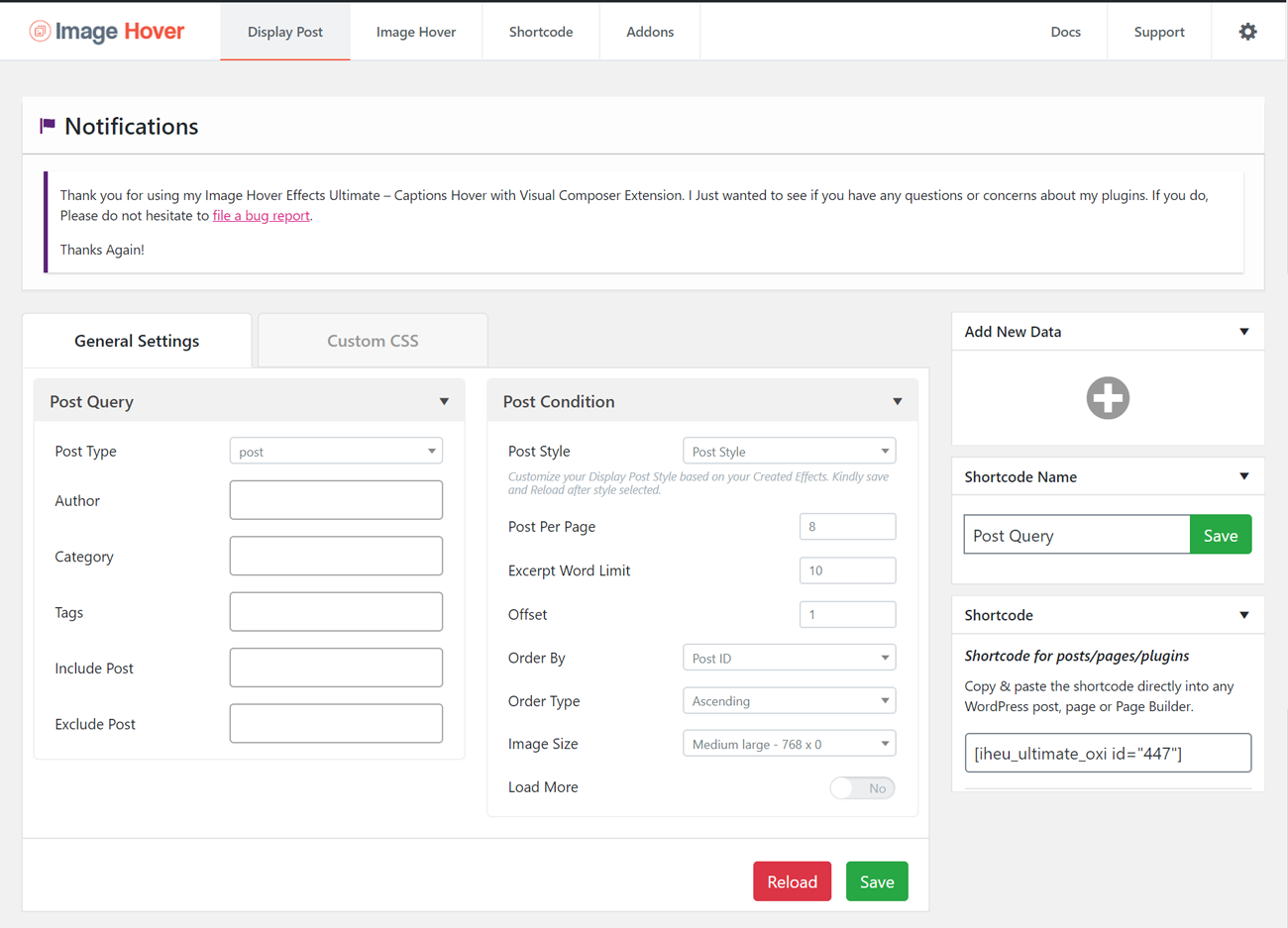Focus the Include Post field

[336, 668]
